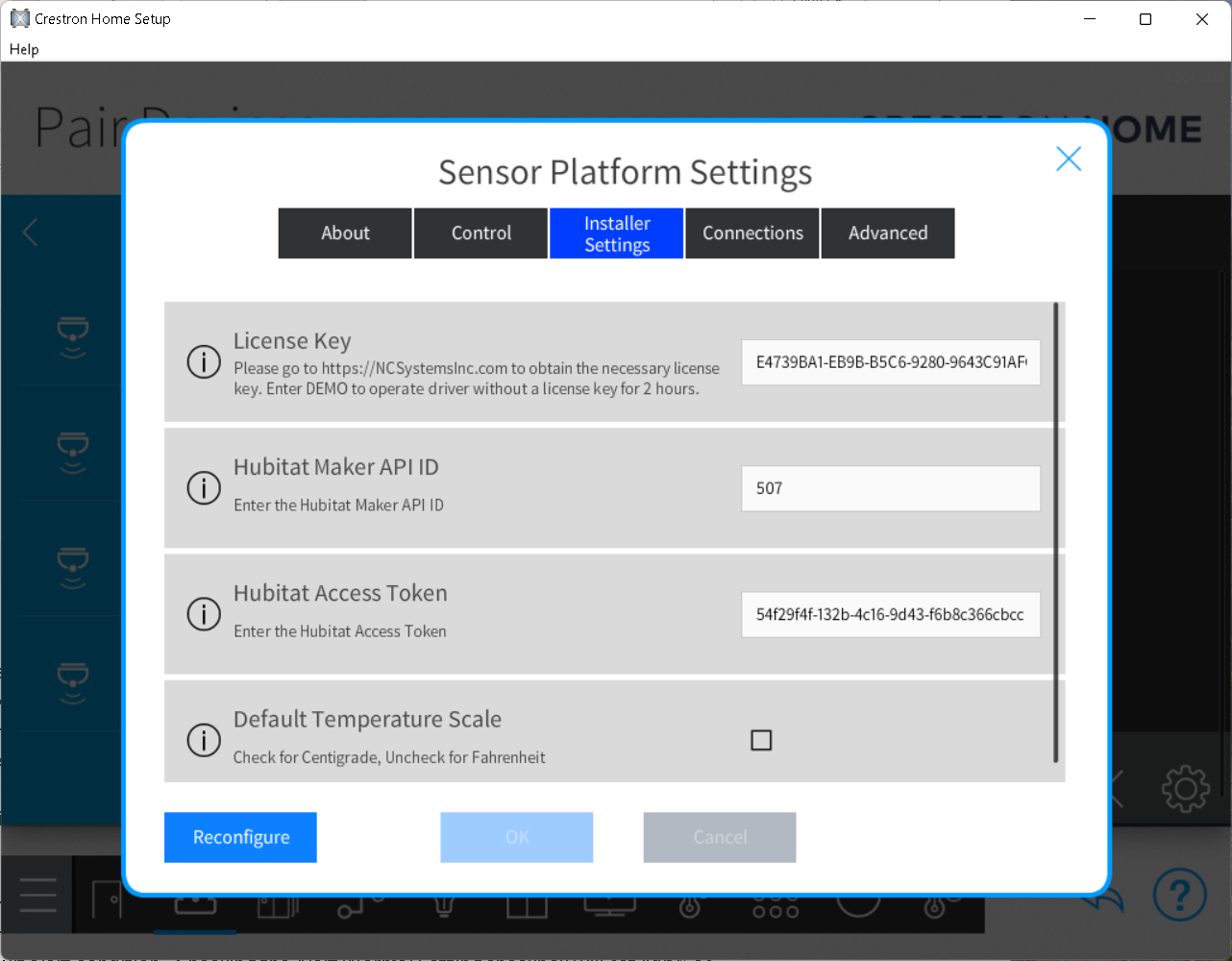Image resolution: width=1232 pixels, height=961 pixels.
Task: Click the Default Temperature Scale info icon
Action: tap(204, 740)
